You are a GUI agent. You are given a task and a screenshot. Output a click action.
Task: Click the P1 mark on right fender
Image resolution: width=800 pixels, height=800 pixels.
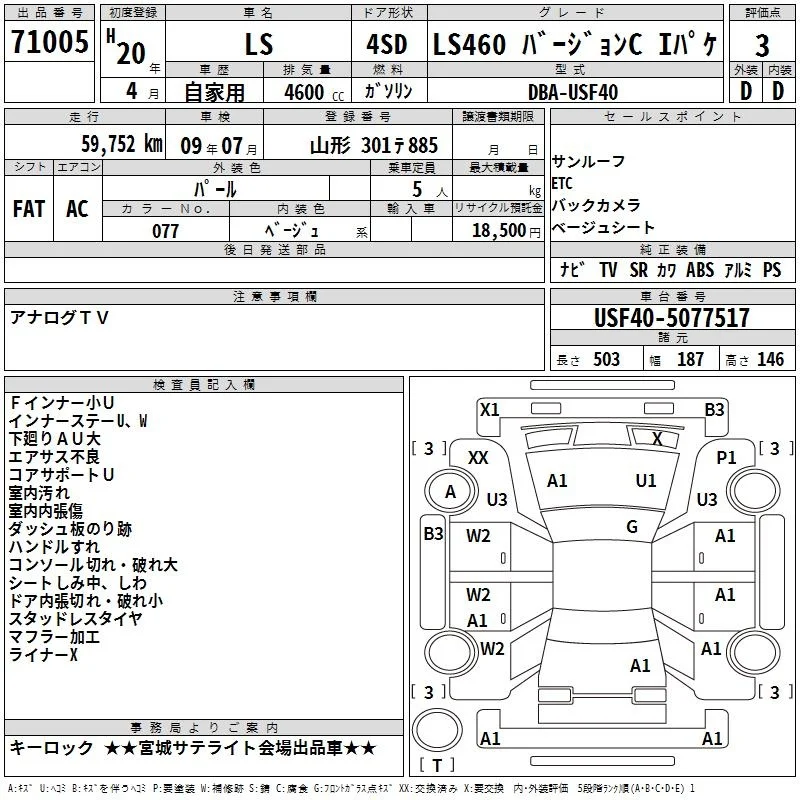[x=726, y=458]
